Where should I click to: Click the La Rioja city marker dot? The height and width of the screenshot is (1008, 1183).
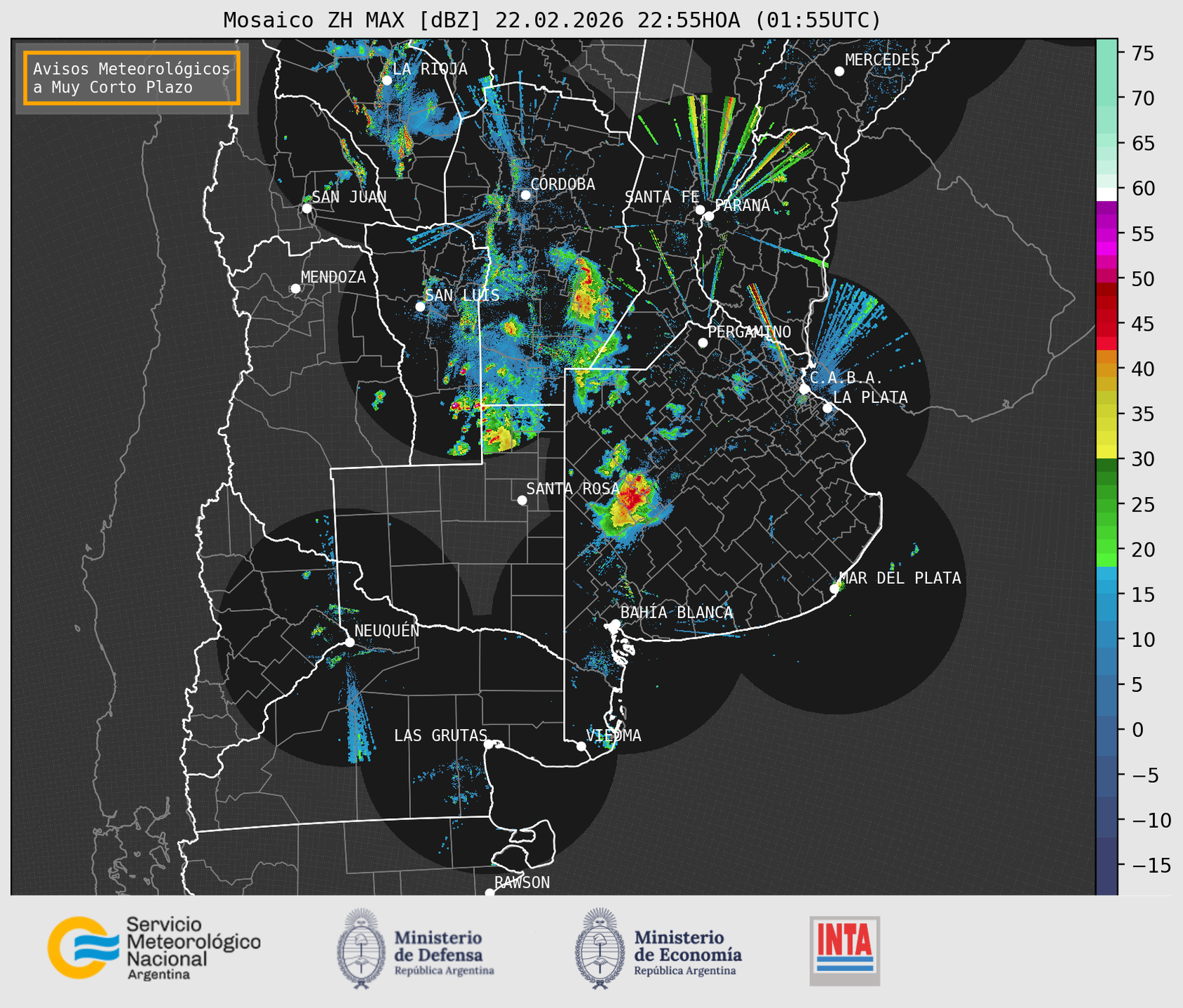pyautogui.click(x=386, y=80)
